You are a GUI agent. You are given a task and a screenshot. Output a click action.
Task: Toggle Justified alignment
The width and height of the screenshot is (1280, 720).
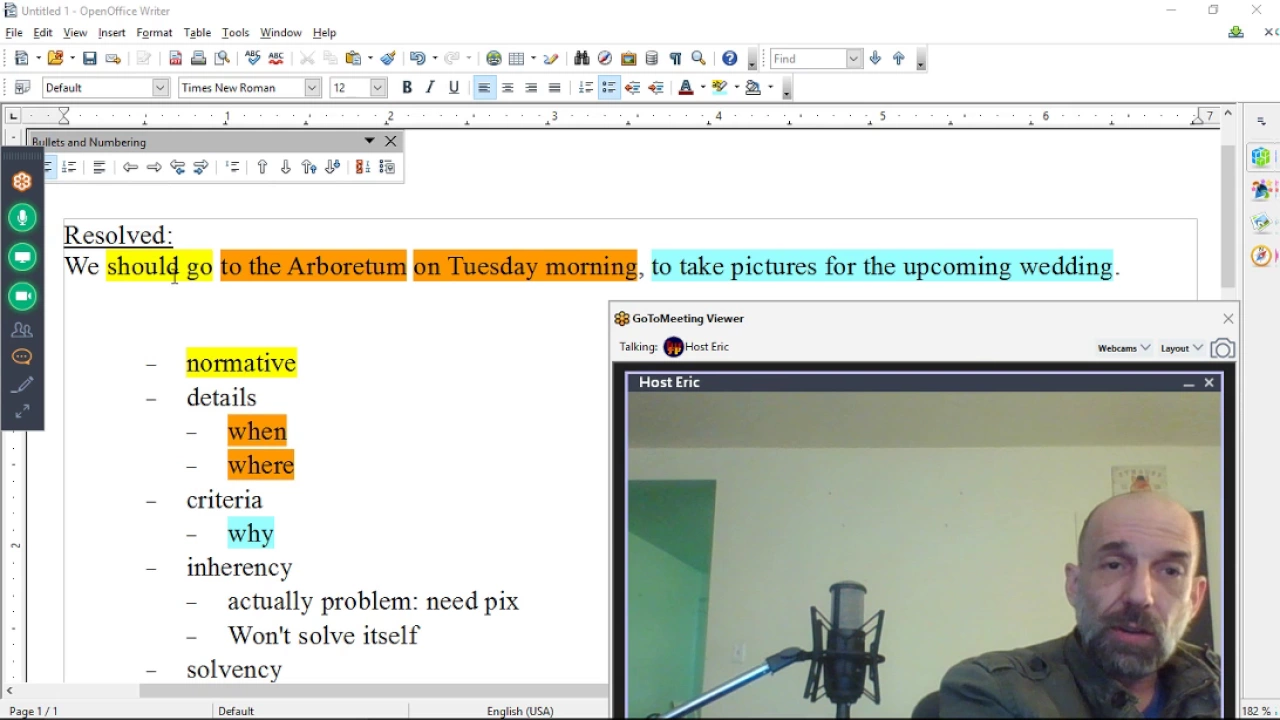(x=555, y=88)
